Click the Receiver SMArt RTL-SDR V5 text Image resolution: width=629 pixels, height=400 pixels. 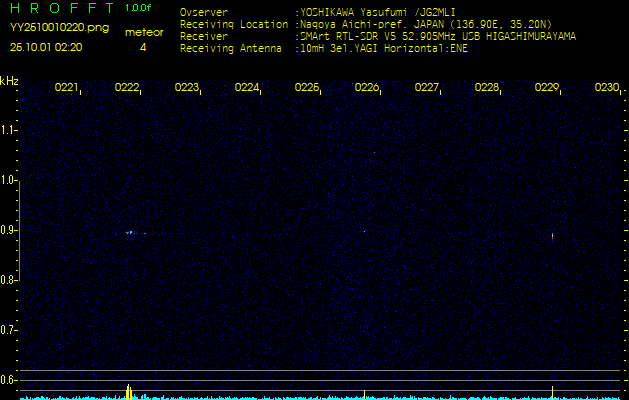438,37
